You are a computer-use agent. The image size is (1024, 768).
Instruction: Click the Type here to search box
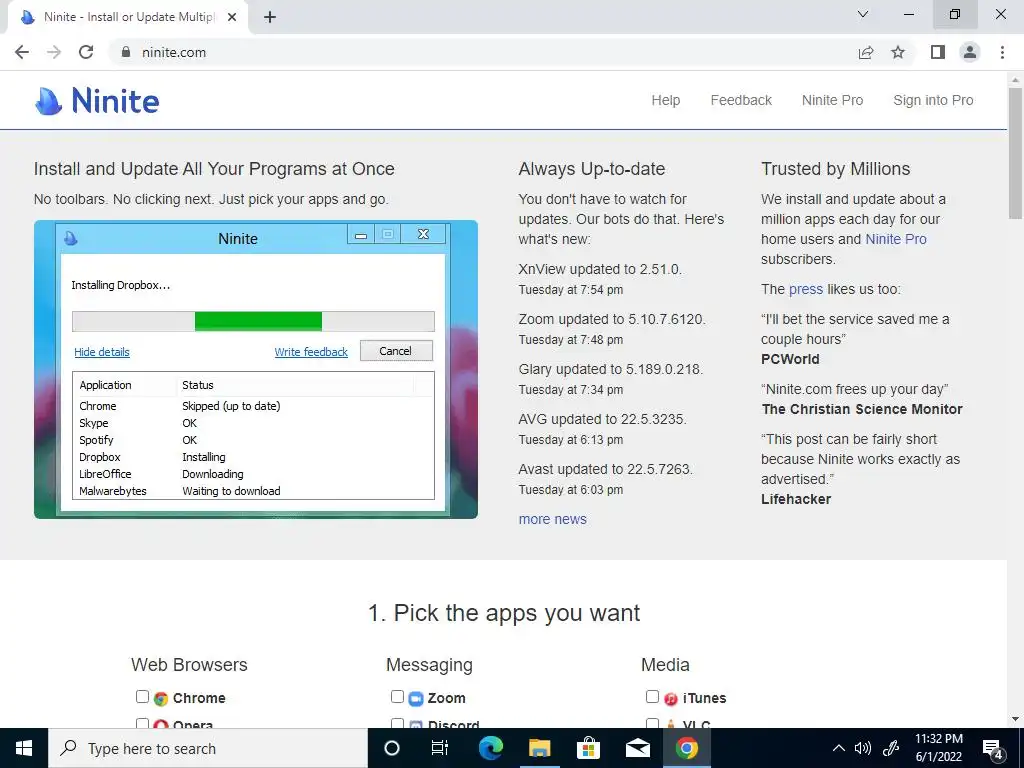208,748
